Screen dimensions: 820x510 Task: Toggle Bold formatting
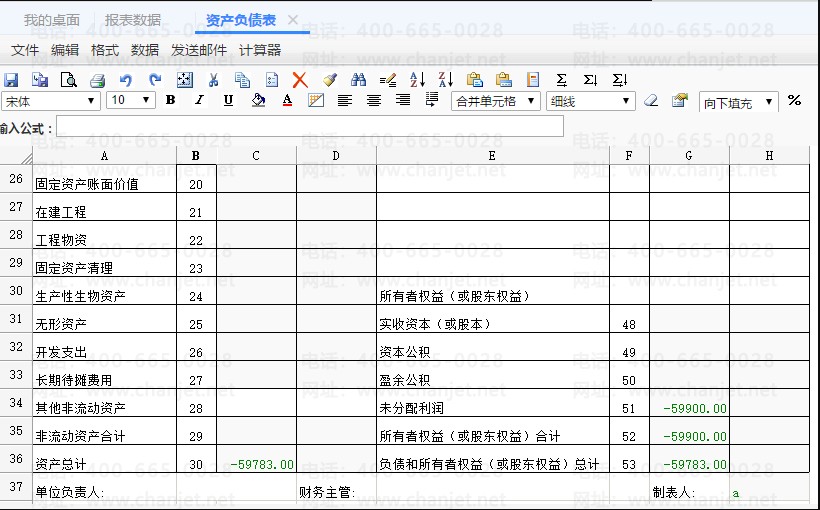pos(170,100)
